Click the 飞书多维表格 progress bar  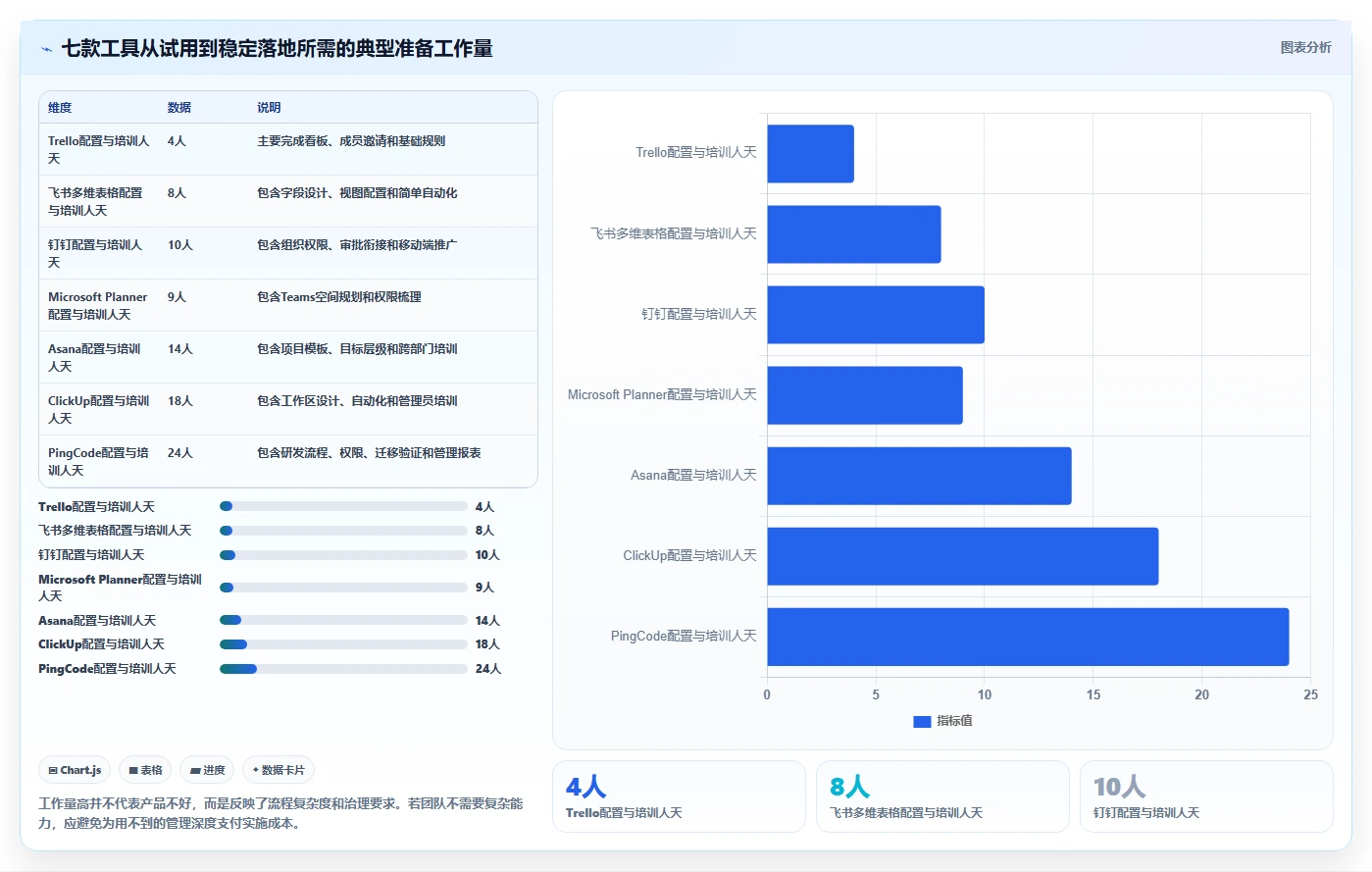(x=343, y=531)
